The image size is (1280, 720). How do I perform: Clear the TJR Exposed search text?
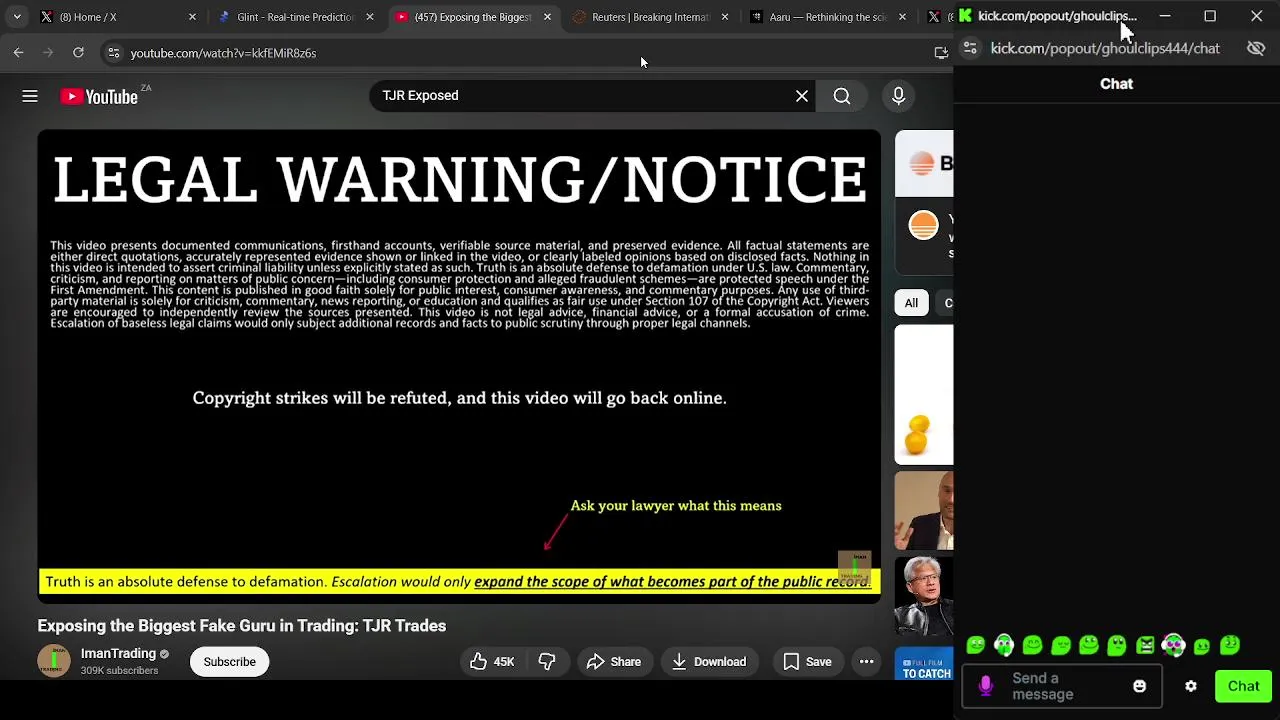click(x=802, y=96)
